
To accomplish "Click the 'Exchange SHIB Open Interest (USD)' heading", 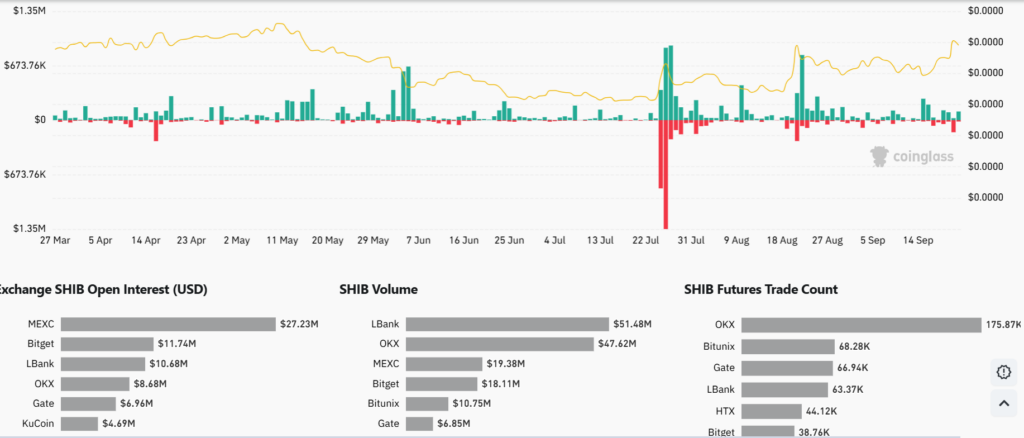I will click(103, 289).
